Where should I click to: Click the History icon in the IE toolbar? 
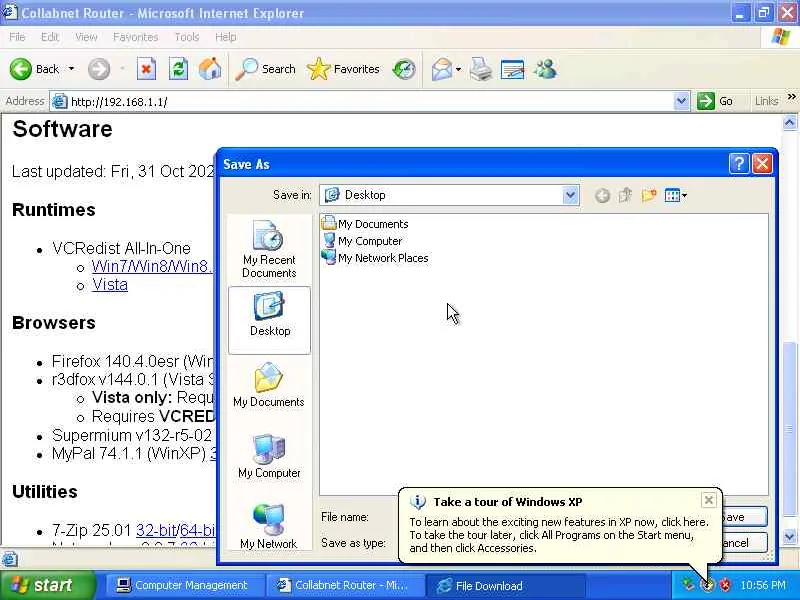(404, 69)
